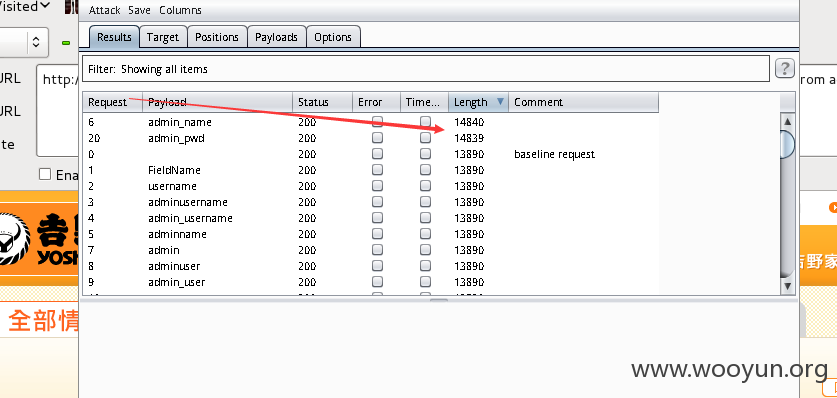Toggle Error checkbox for adminusername row
The image size is (837, 398).
377,202
